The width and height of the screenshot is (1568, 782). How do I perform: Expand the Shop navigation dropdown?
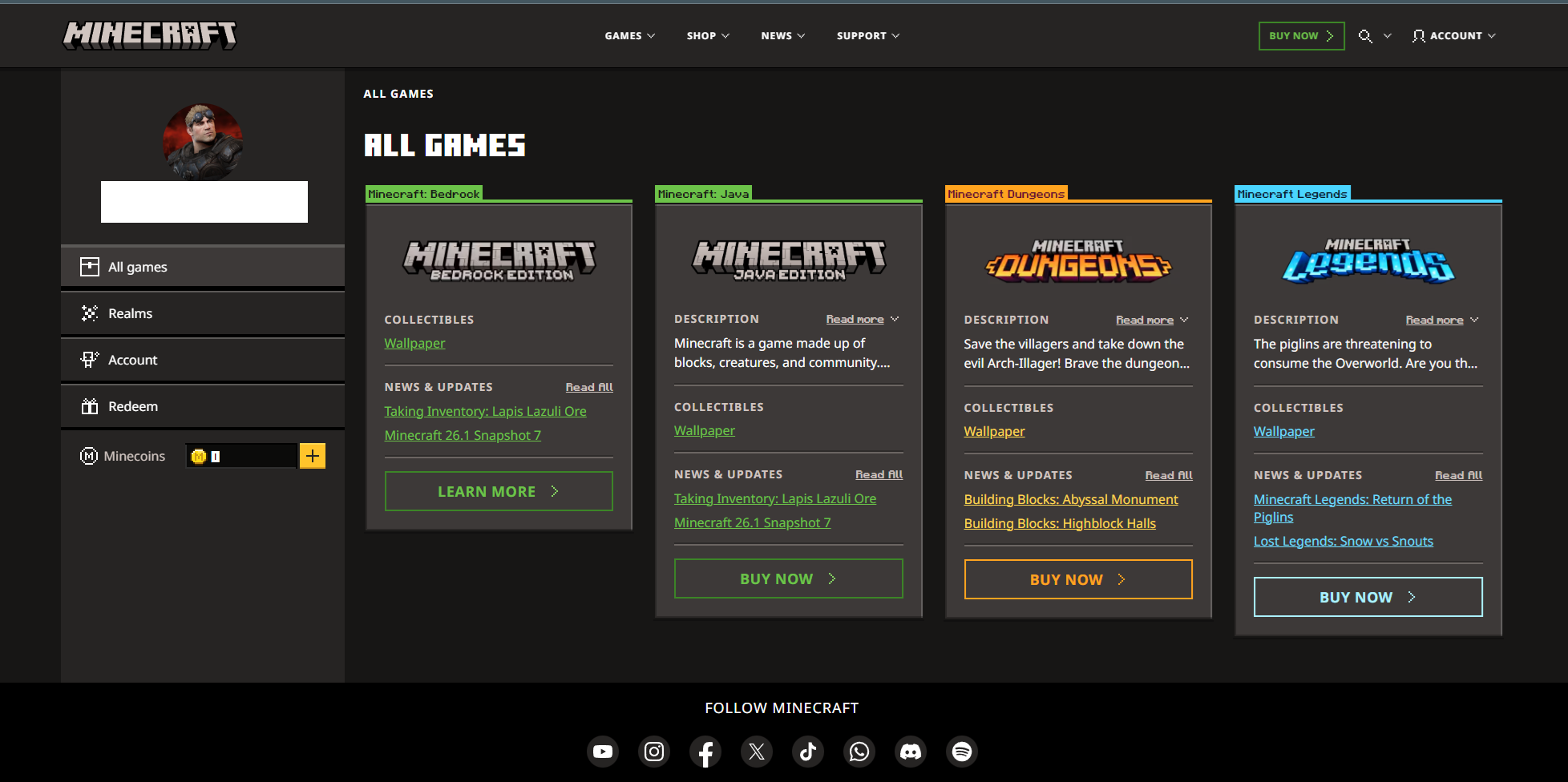708,36
